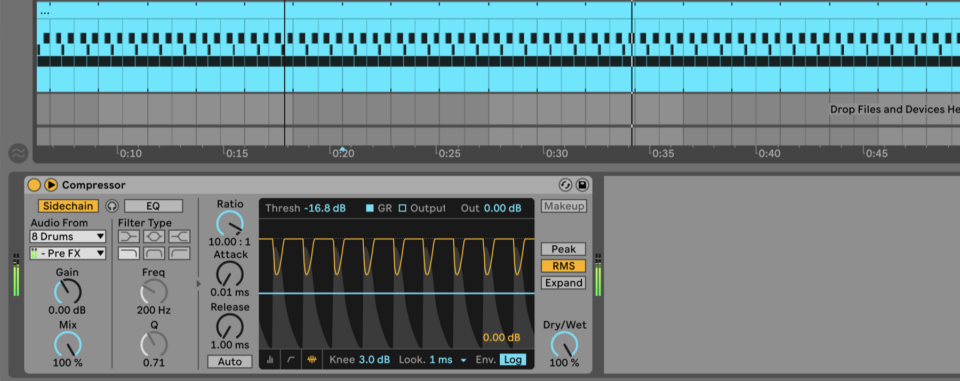
Task: Enable the Output display checkbox
Action: (402, 208)
